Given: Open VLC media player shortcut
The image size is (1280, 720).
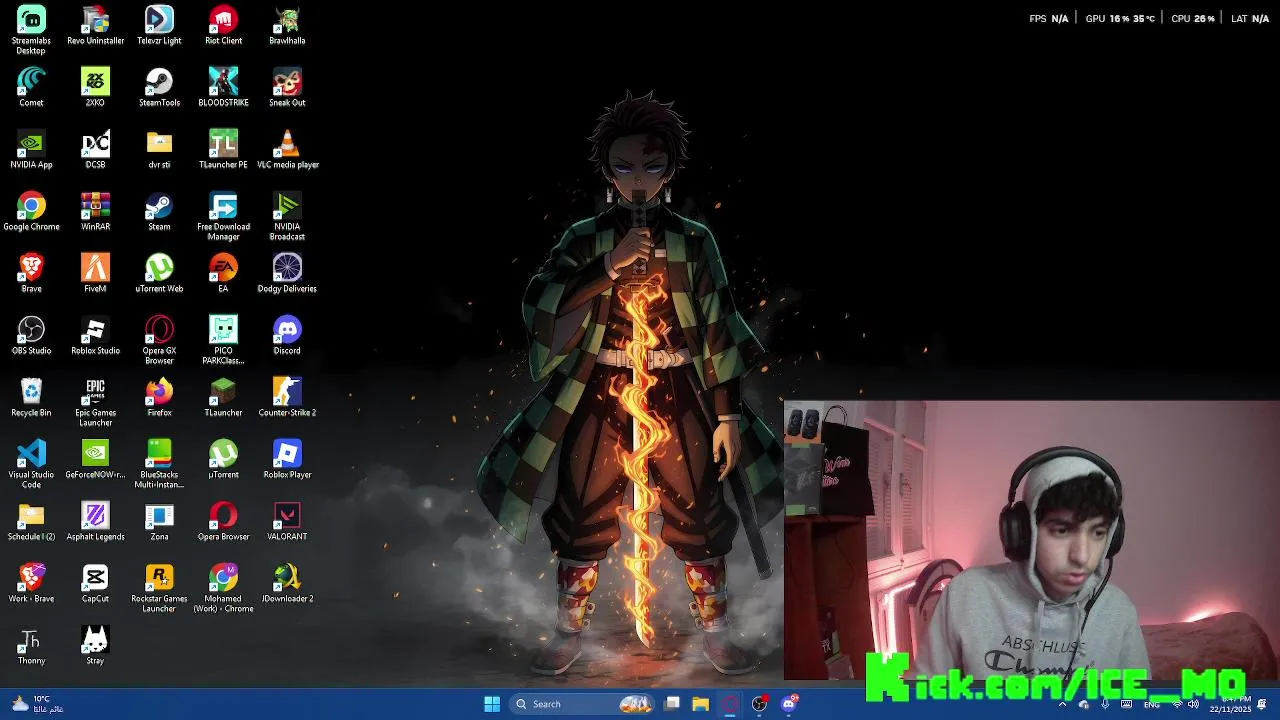Looking at the screenshot, I should click(x=287, y=150).
